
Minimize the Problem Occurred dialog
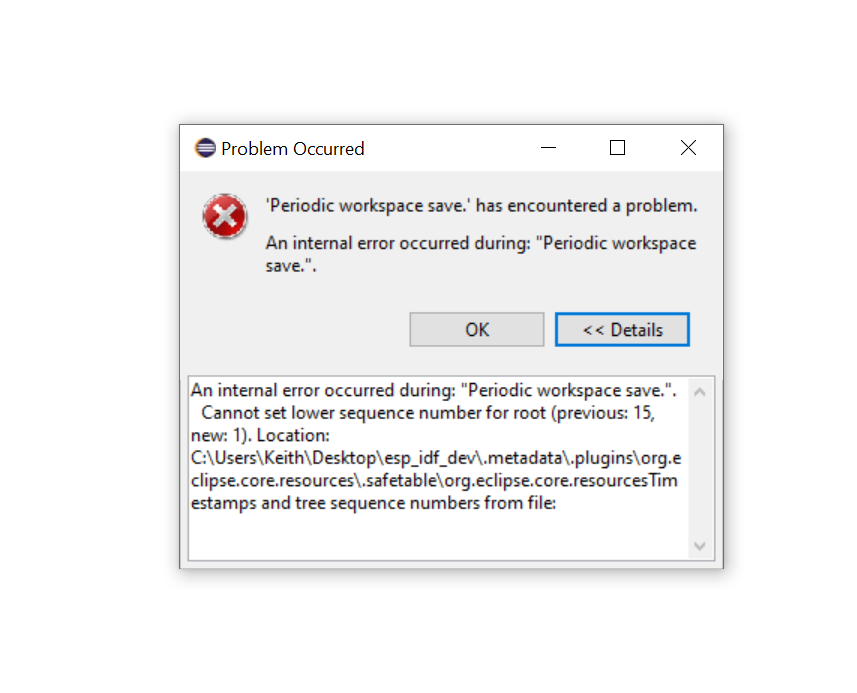(x=548, y=148)
